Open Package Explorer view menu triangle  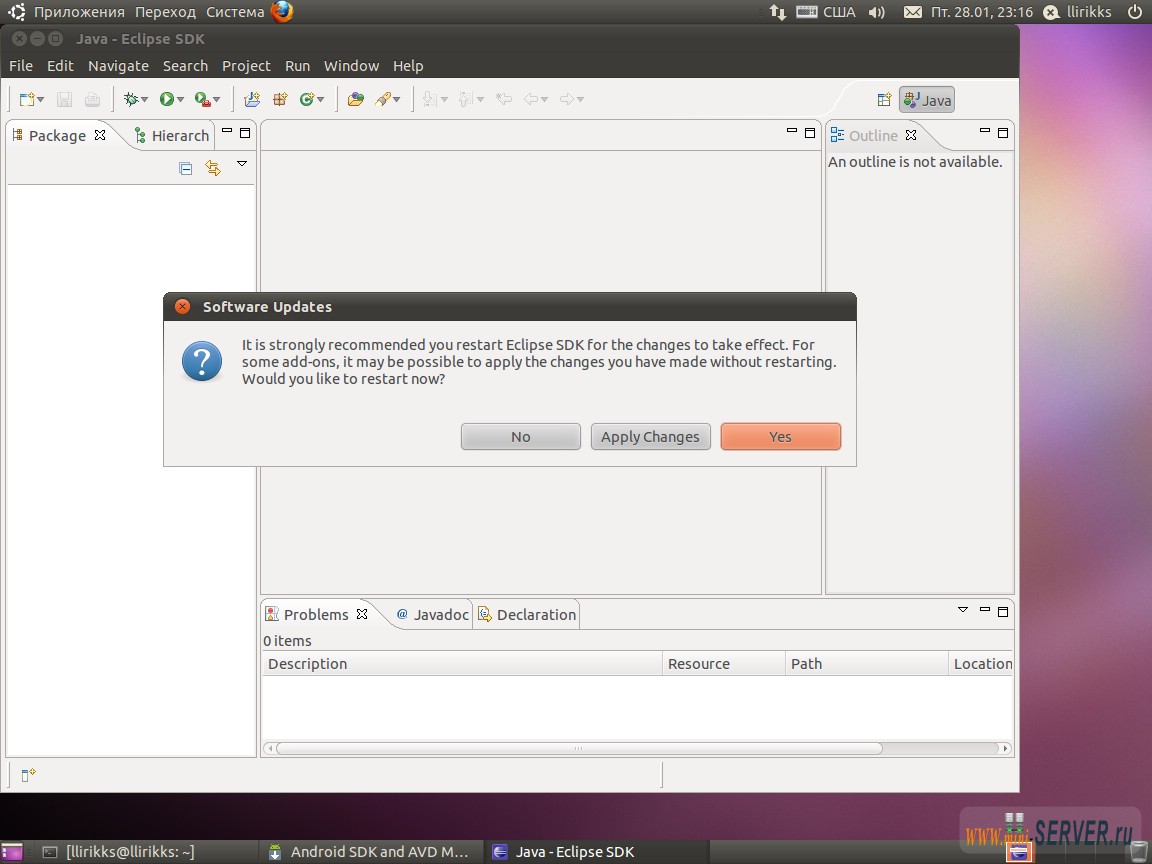pos(242,164)
